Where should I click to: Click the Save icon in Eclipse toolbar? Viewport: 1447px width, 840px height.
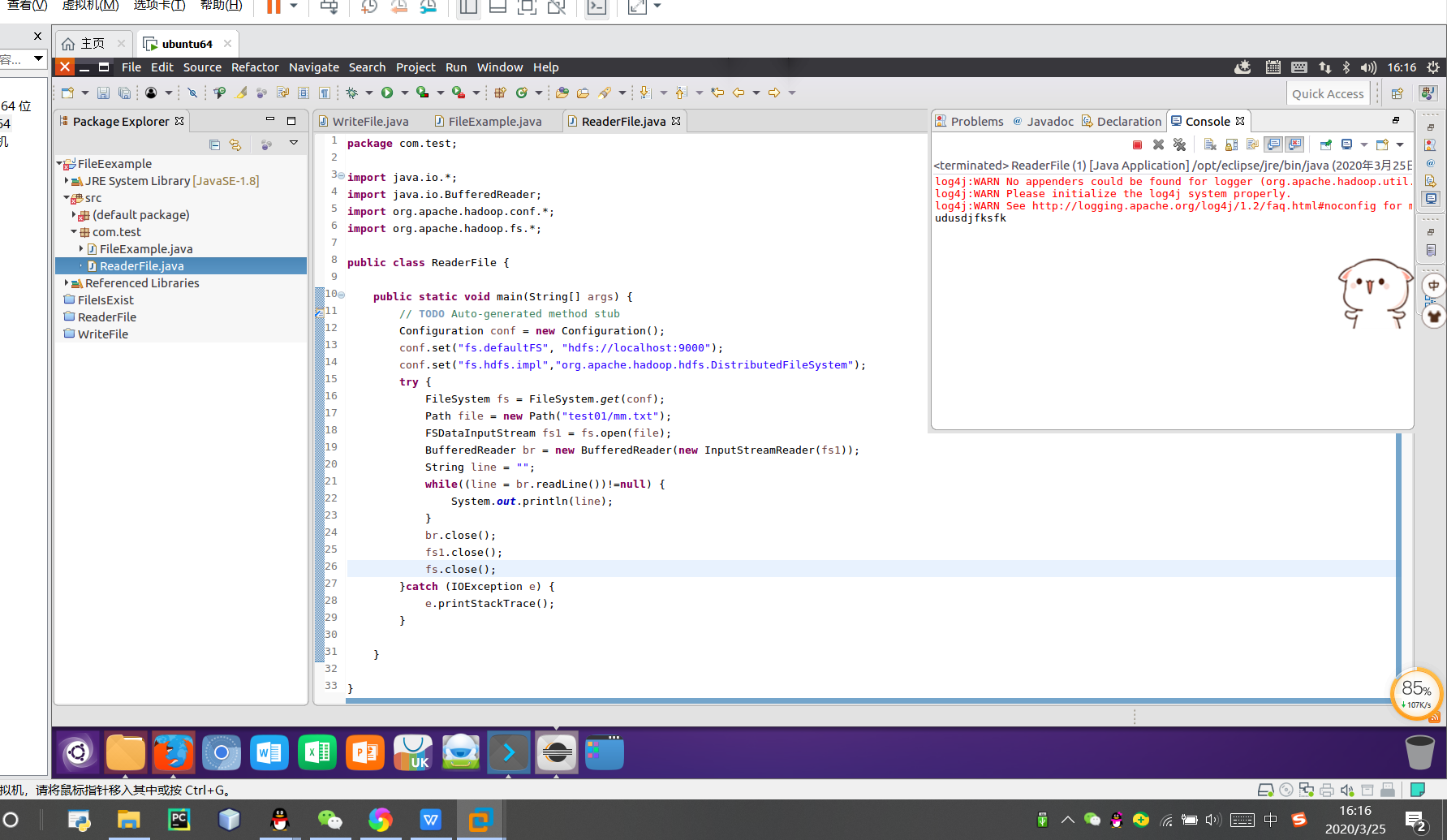pos(103,93)
